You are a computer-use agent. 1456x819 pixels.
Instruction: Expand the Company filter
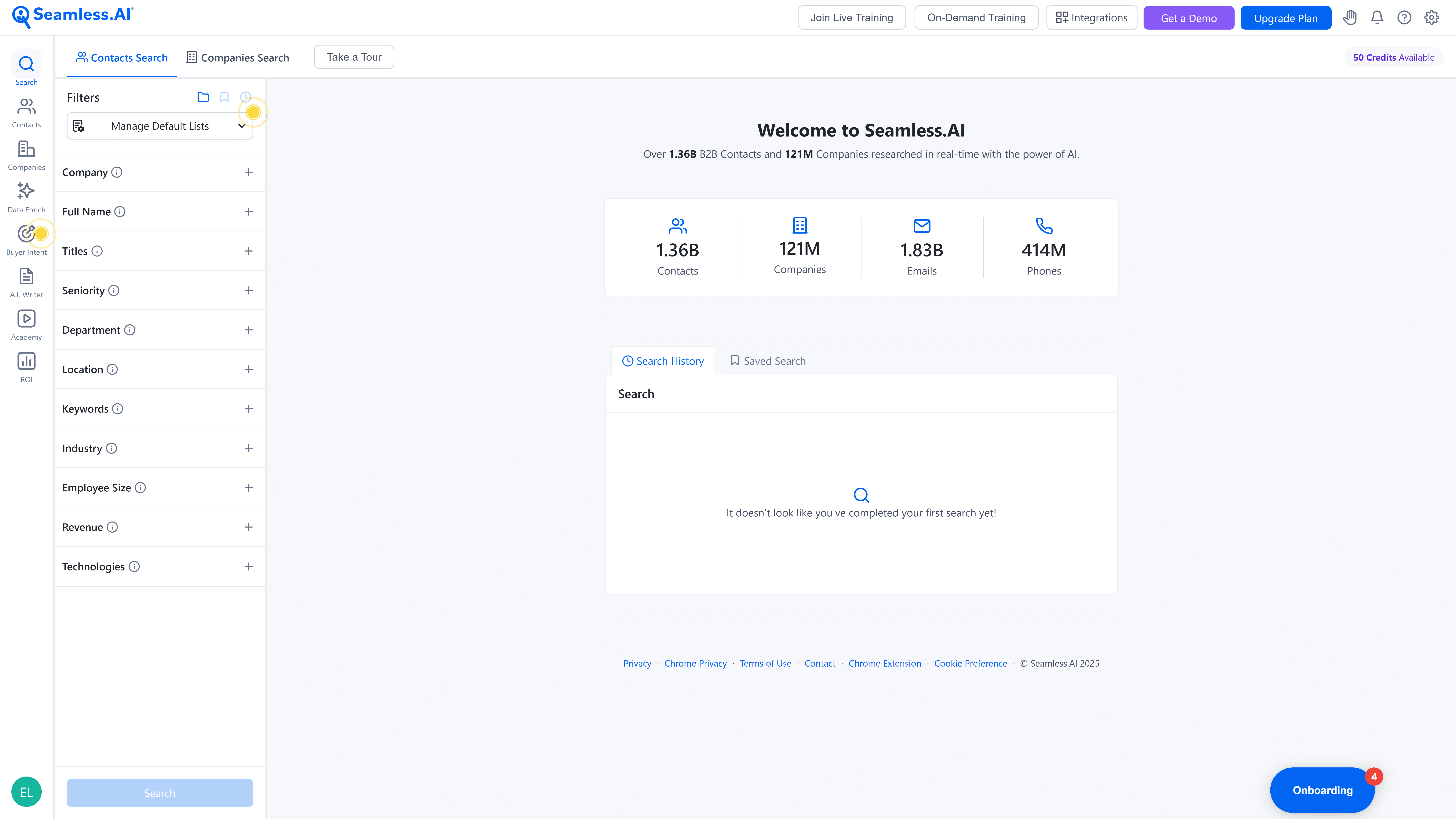pyautogui.click(x=249, y=172)
